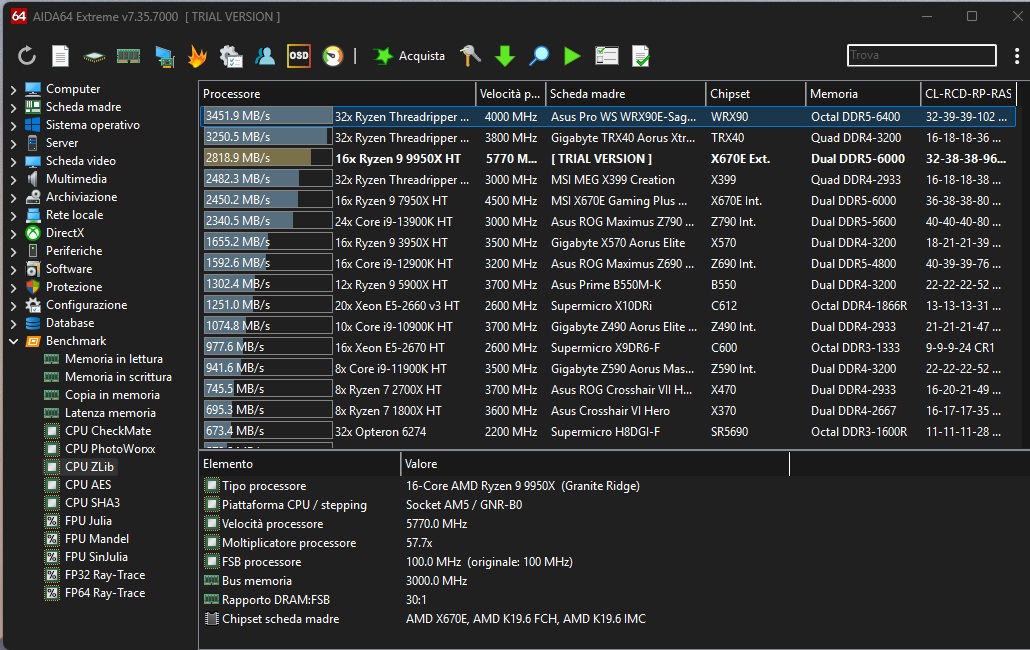Viewport: 1030px width, 650px height.
Task: Select Archiviazione in the sidebar tree
Action: [81, 197]
